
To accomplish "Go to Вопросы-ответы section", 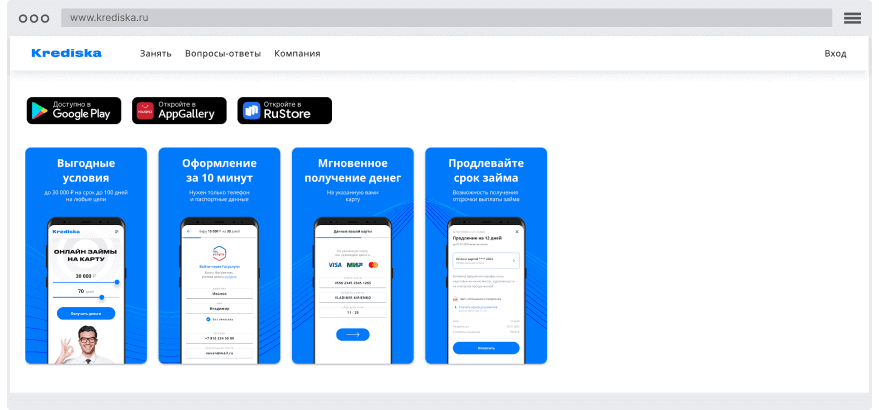I will 223,54.
